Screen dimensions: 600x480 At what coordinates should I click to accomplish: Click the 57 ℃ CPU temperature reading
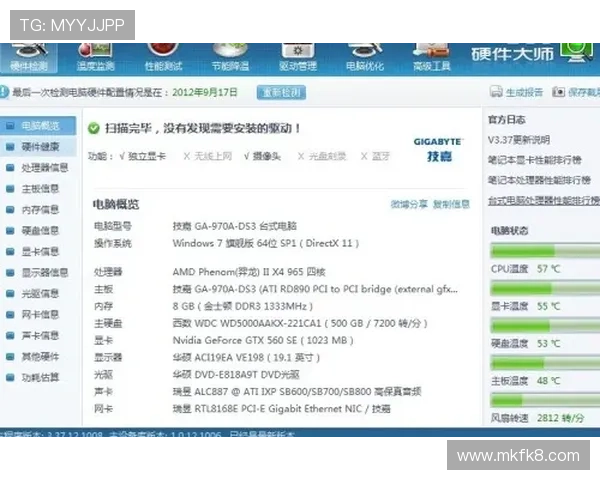coord(548,269)
